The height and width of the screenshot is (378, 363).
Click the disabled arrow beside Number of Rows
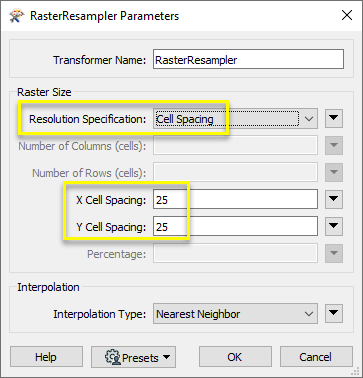334,172
